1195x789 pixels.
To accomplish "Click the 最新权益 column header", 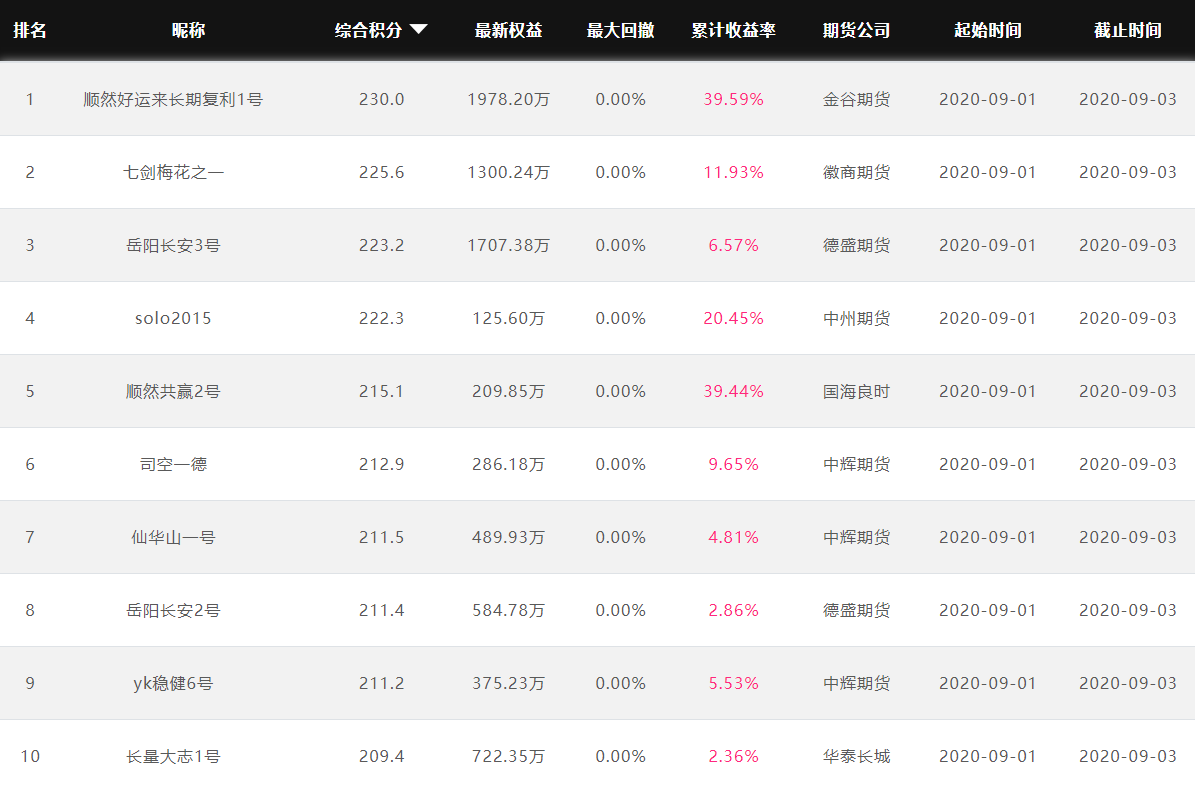I will click(508, 30).
